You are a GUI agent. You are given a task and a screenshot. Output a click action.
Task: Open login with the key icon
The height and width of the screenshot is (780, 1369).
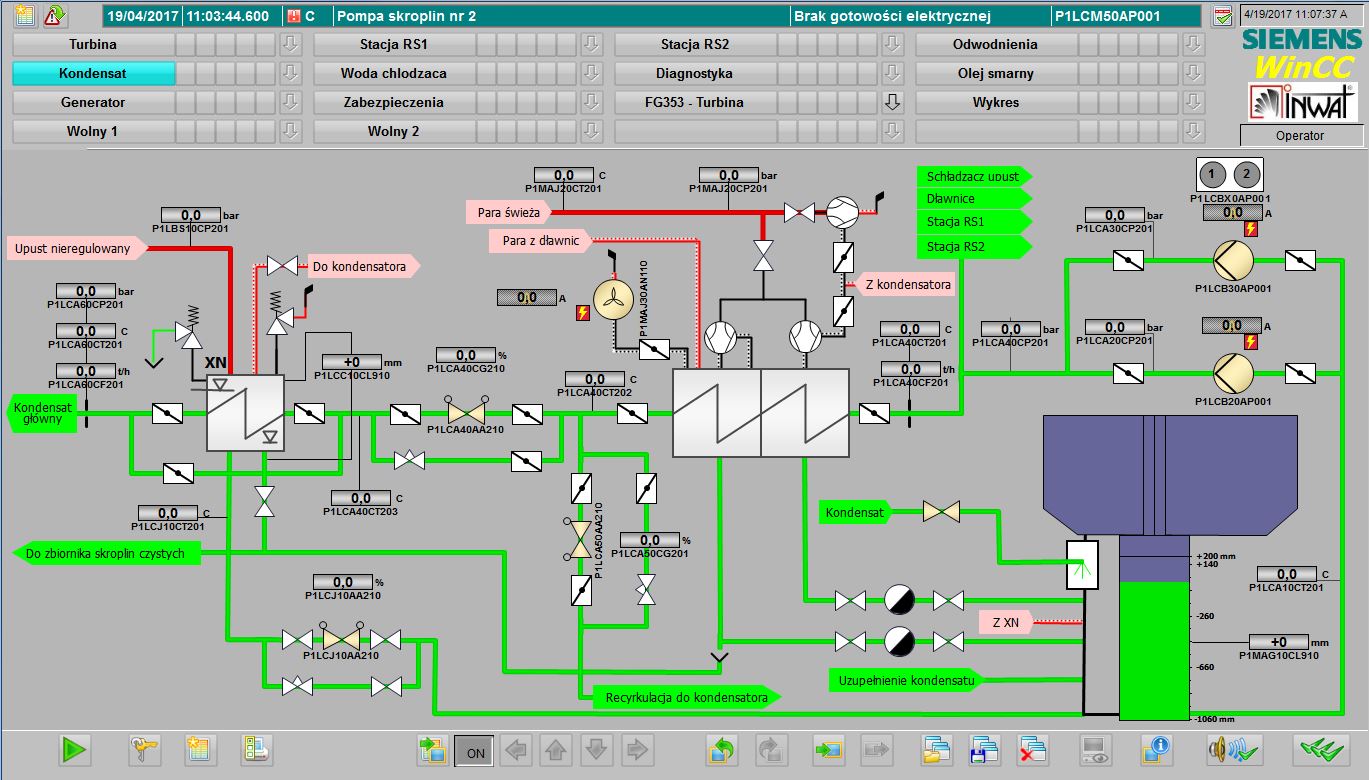click(x=145, y=749)
